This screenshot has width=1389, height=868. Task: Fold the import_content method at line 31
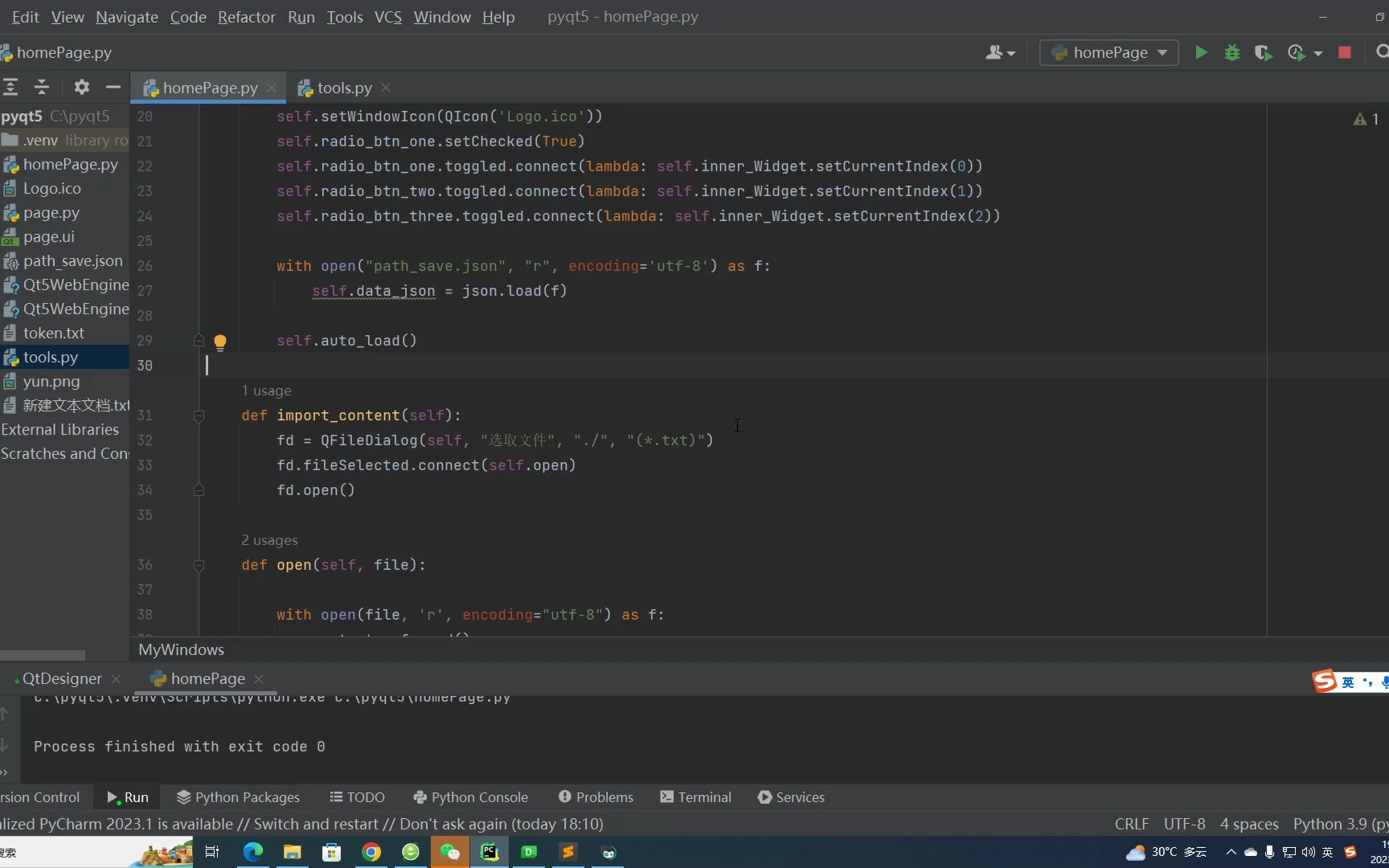coord(199,416)
